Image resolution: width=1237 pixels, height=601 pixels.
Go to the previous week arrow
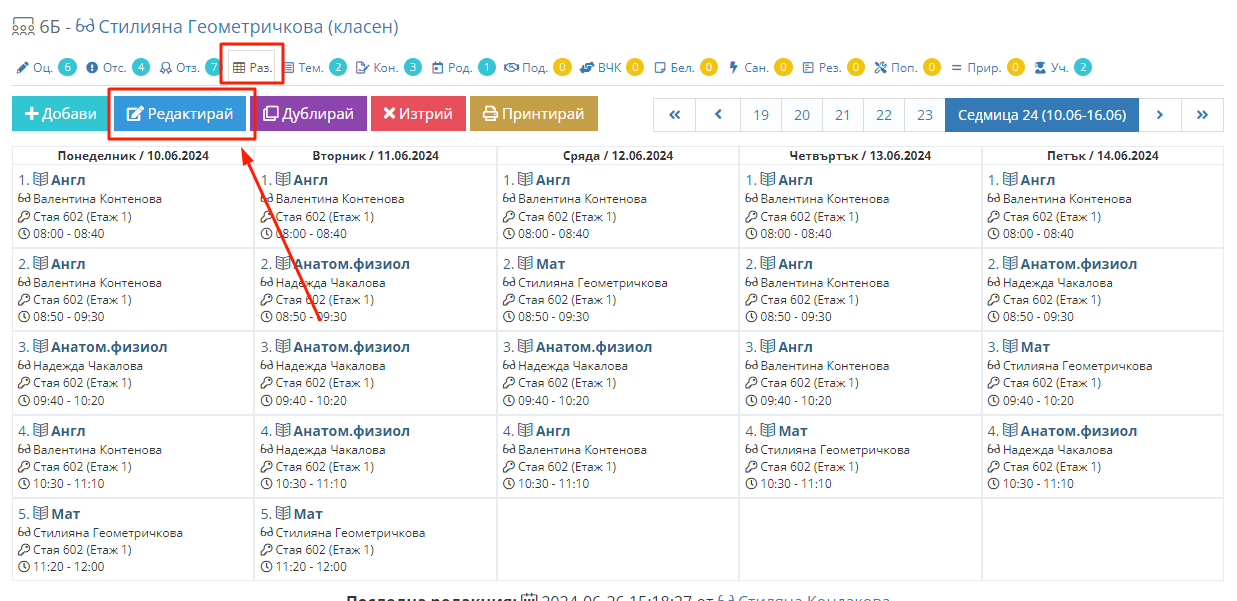tap(718, 115)
